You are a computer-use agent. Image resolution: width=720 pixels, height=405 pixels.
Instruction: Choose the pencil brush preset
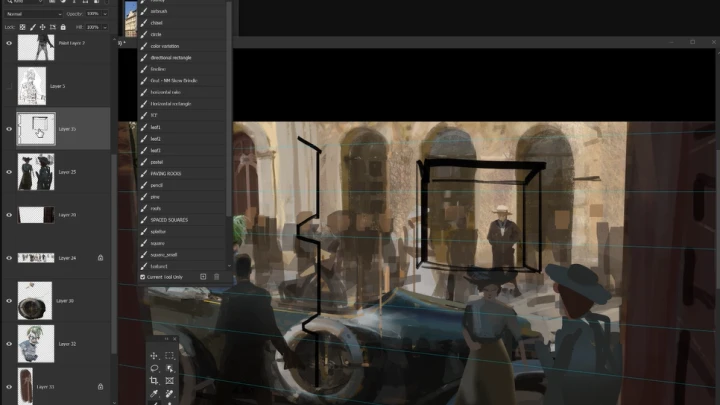(182, 185)
